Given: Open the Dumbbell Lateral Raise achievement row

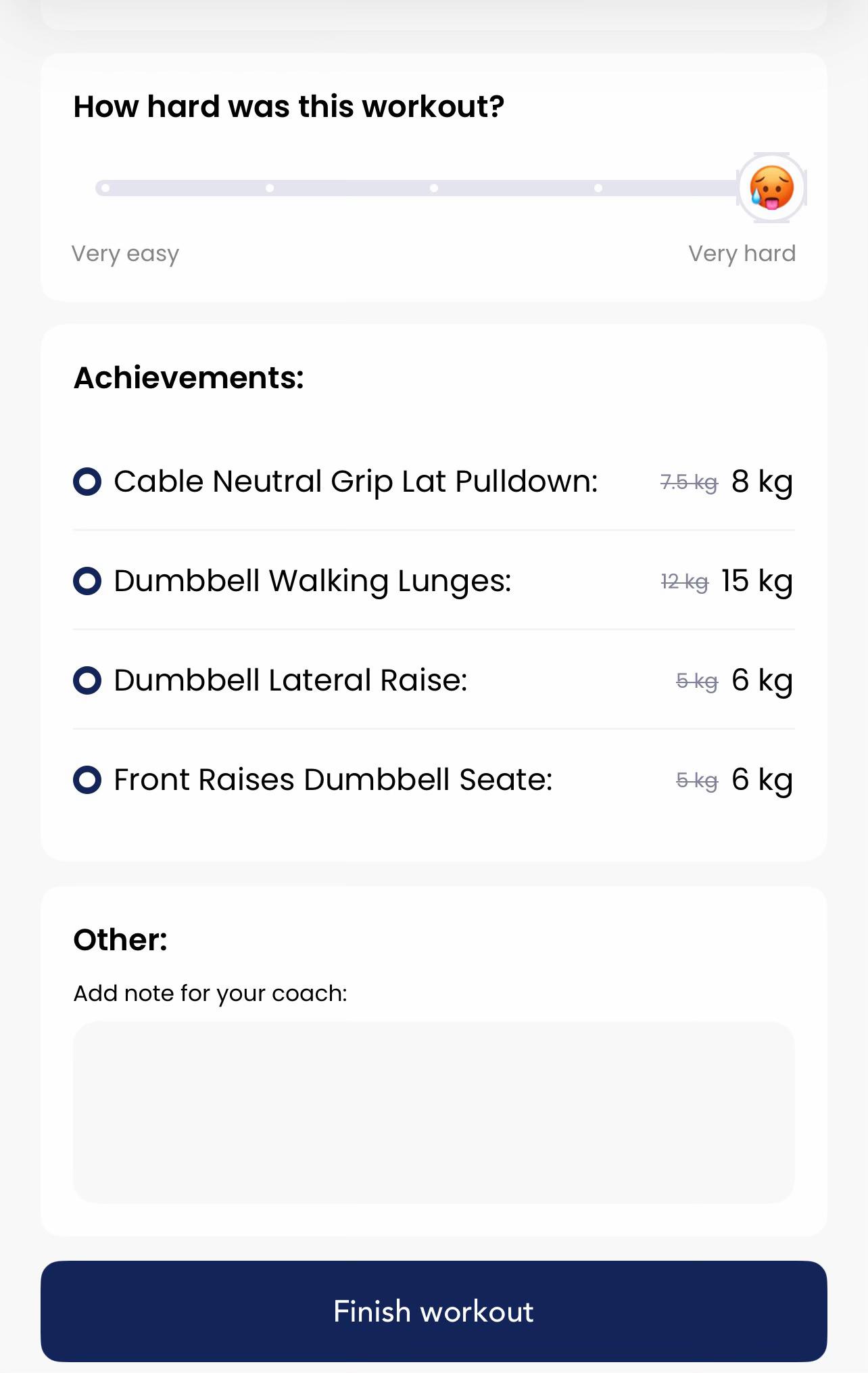Looking at the screenshot, I should point(434,680).
